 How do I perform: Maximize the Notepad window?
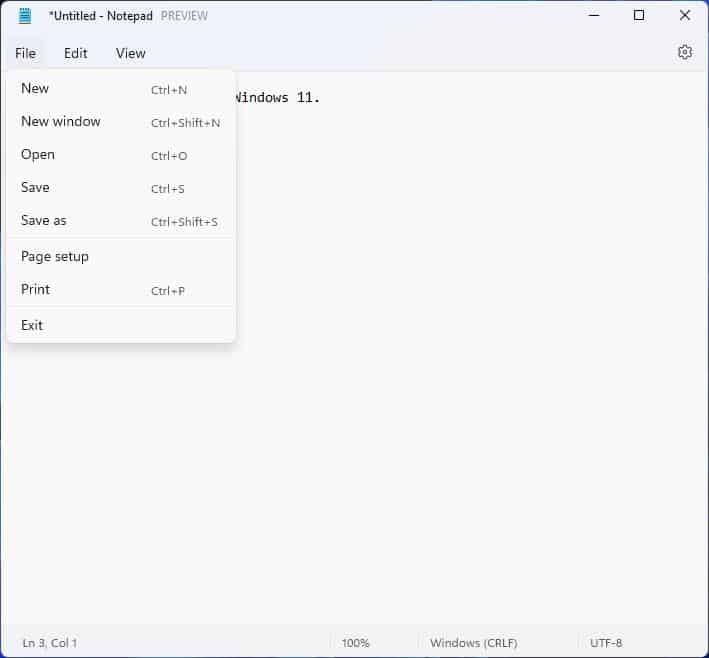[x=639, y=15]
